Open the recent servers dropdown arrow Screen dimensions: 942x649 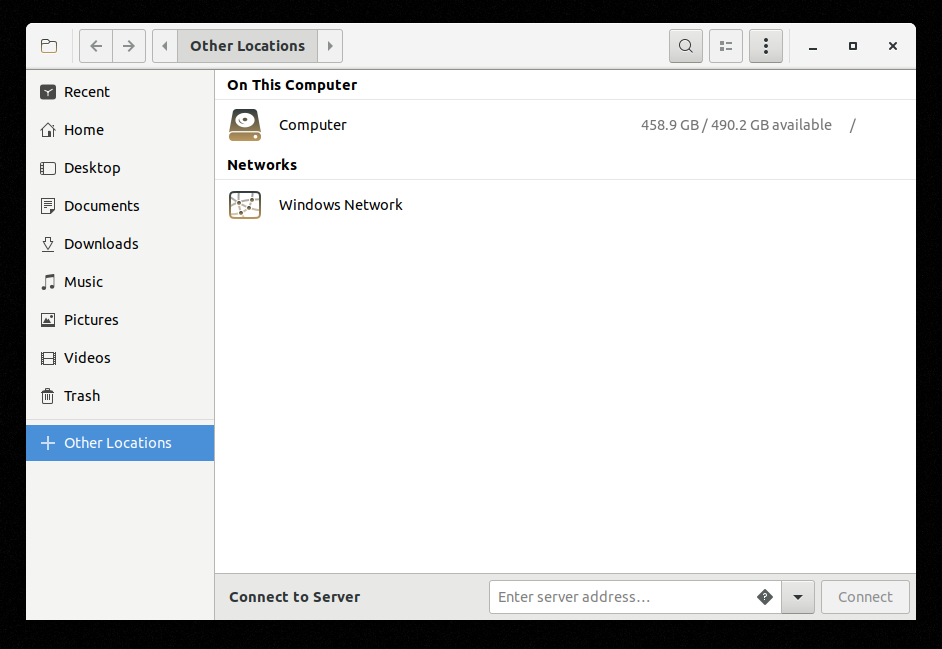pos(798,597)
